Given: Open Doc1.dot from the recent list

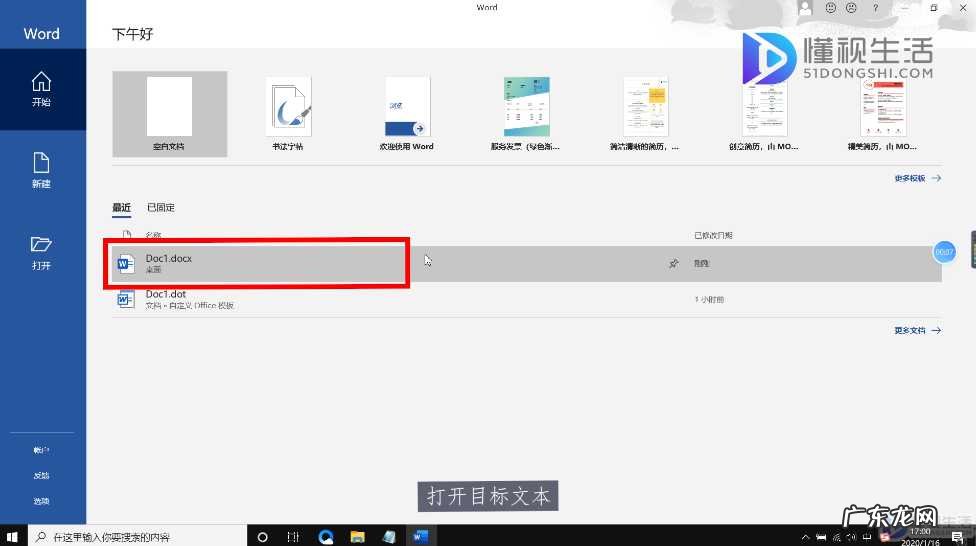Looking at the screenshot, I should [527, 299].
